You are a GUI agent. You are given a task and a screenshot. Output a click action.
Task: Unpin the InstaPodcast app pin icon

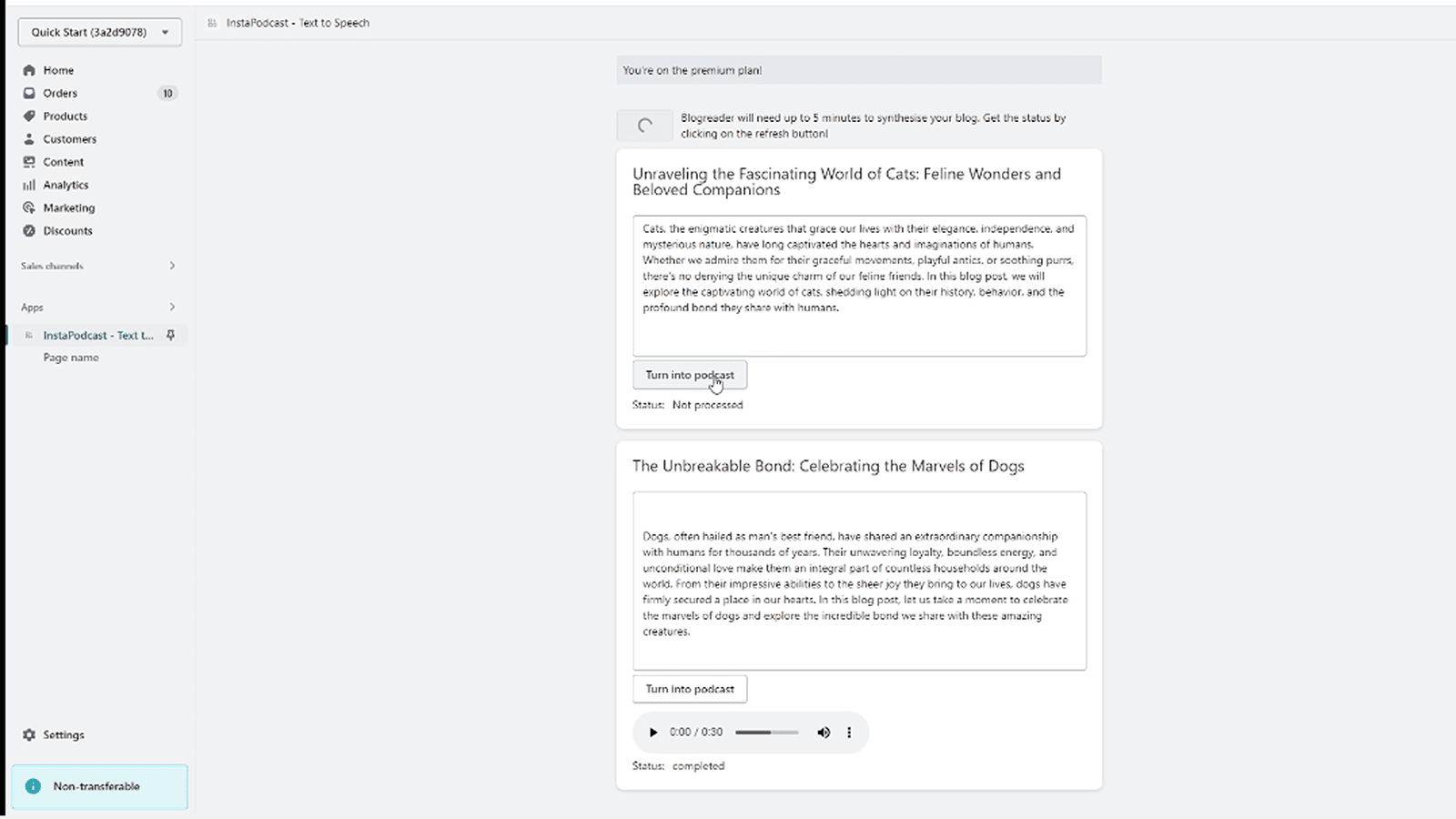click(170, 336)
